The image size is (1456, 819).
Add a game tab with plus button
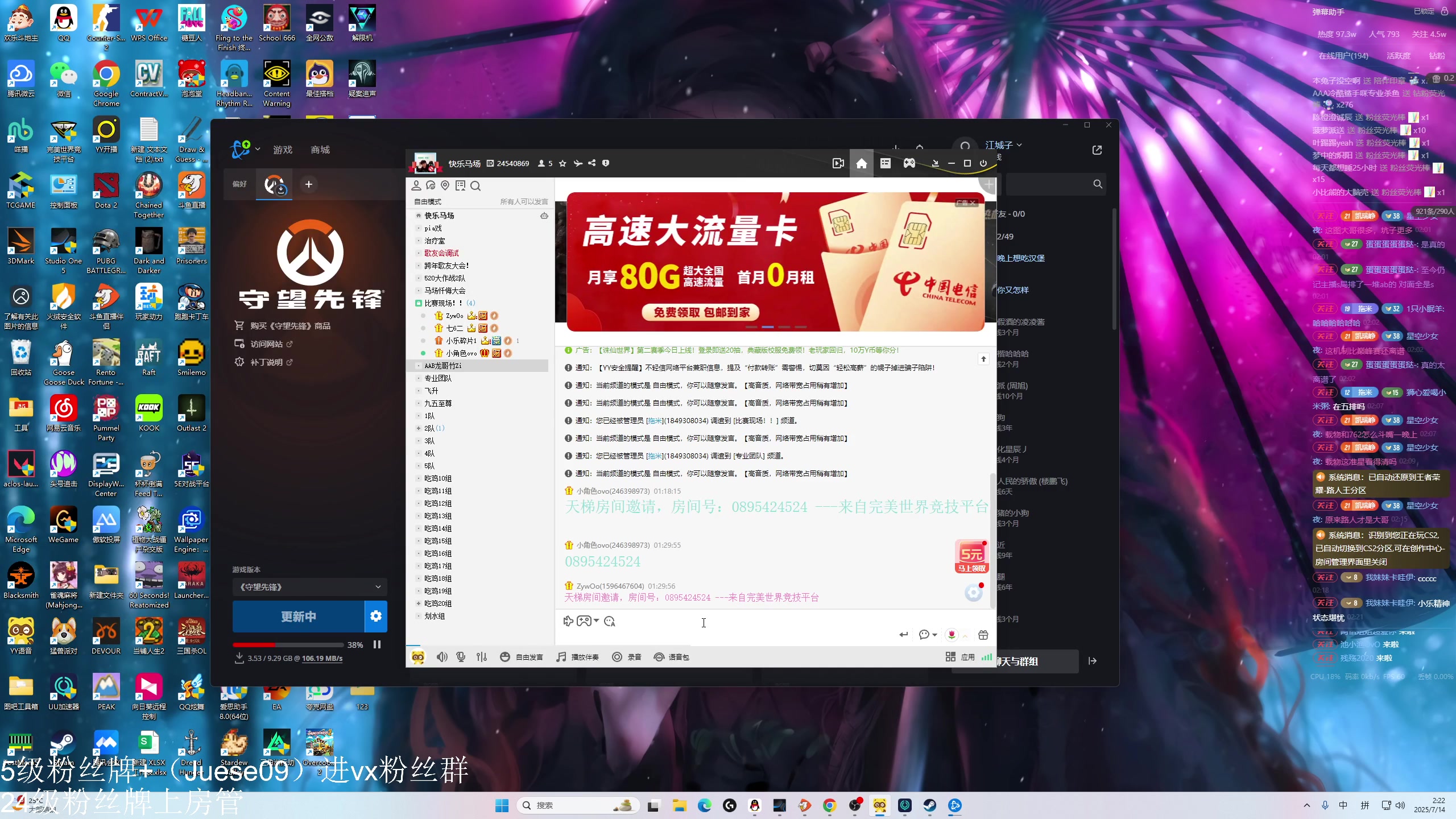pyautogui.click(x=309, y=184)
